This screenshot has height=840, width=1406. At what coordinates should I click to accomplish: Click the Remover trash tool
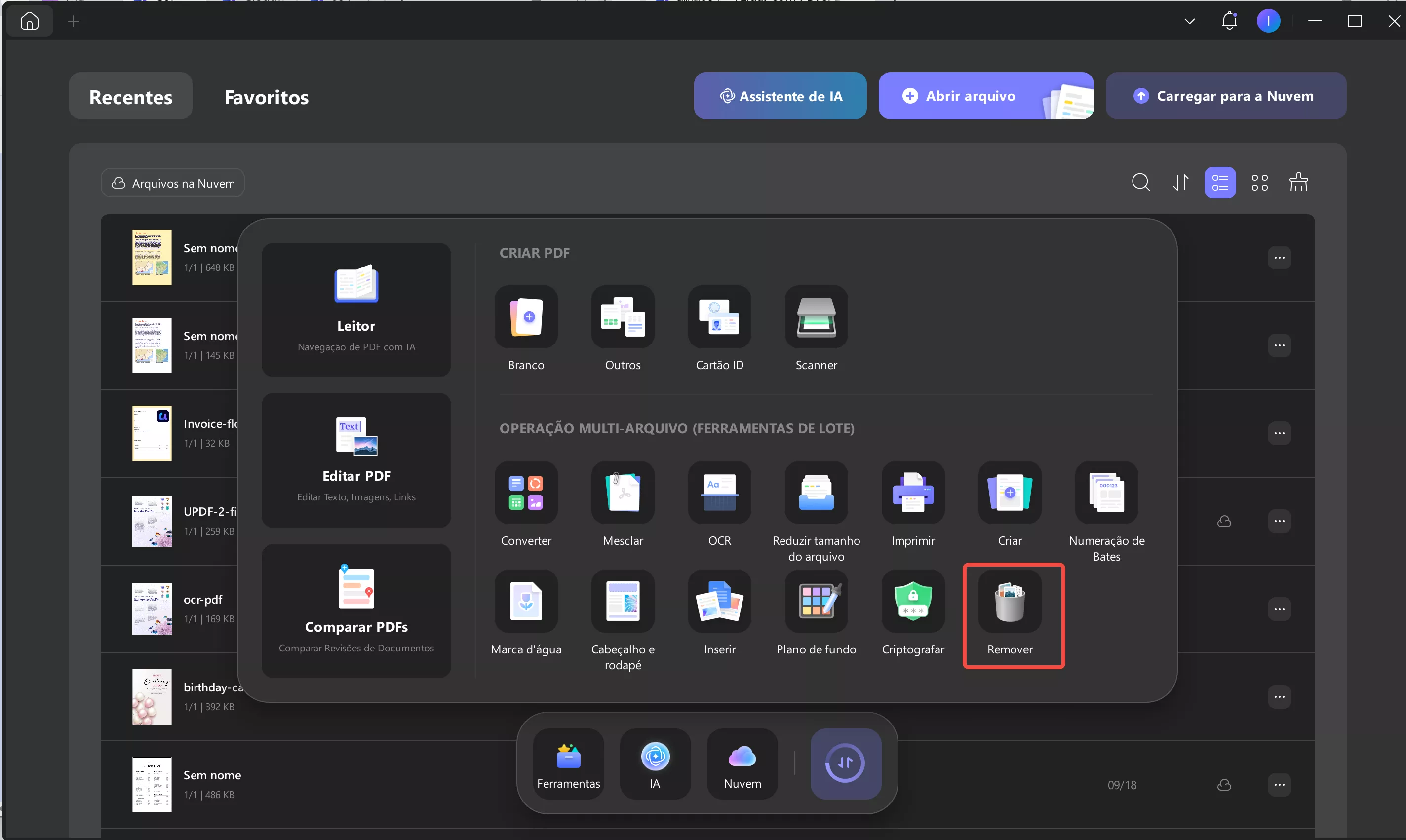[1009, 602]
